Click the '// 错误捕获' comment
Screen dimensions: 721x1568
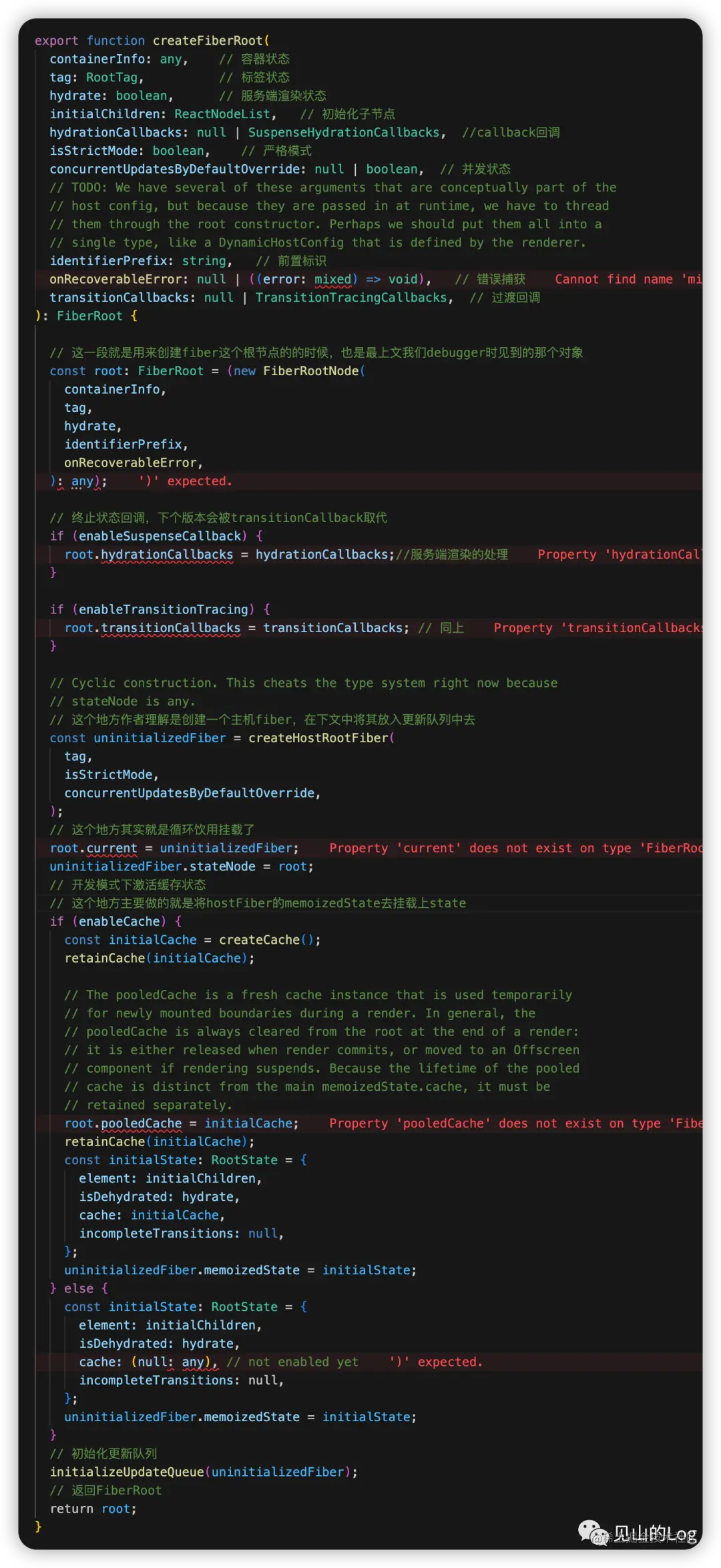point(490,279)
